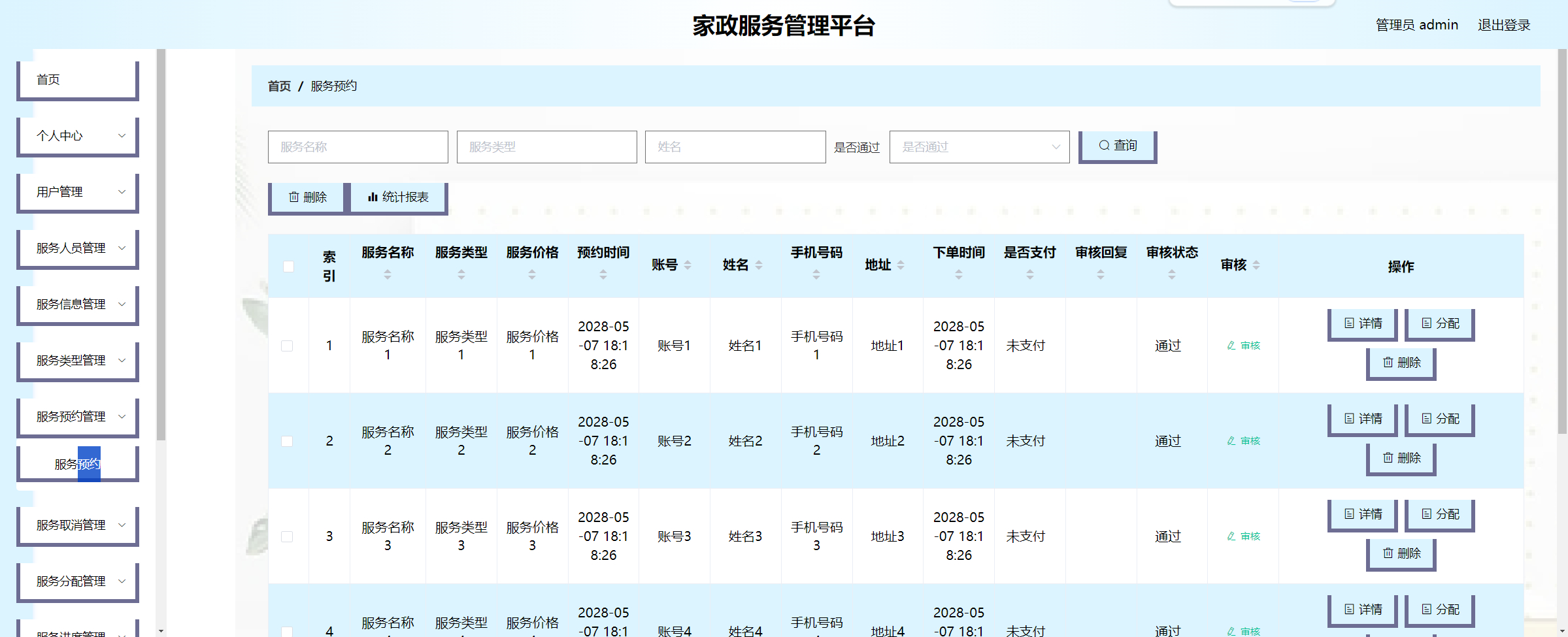Click the magnifier icon inside the 查询 button
The width and height of the screenshot is (1568, 637).
[x=1103, y=146]
